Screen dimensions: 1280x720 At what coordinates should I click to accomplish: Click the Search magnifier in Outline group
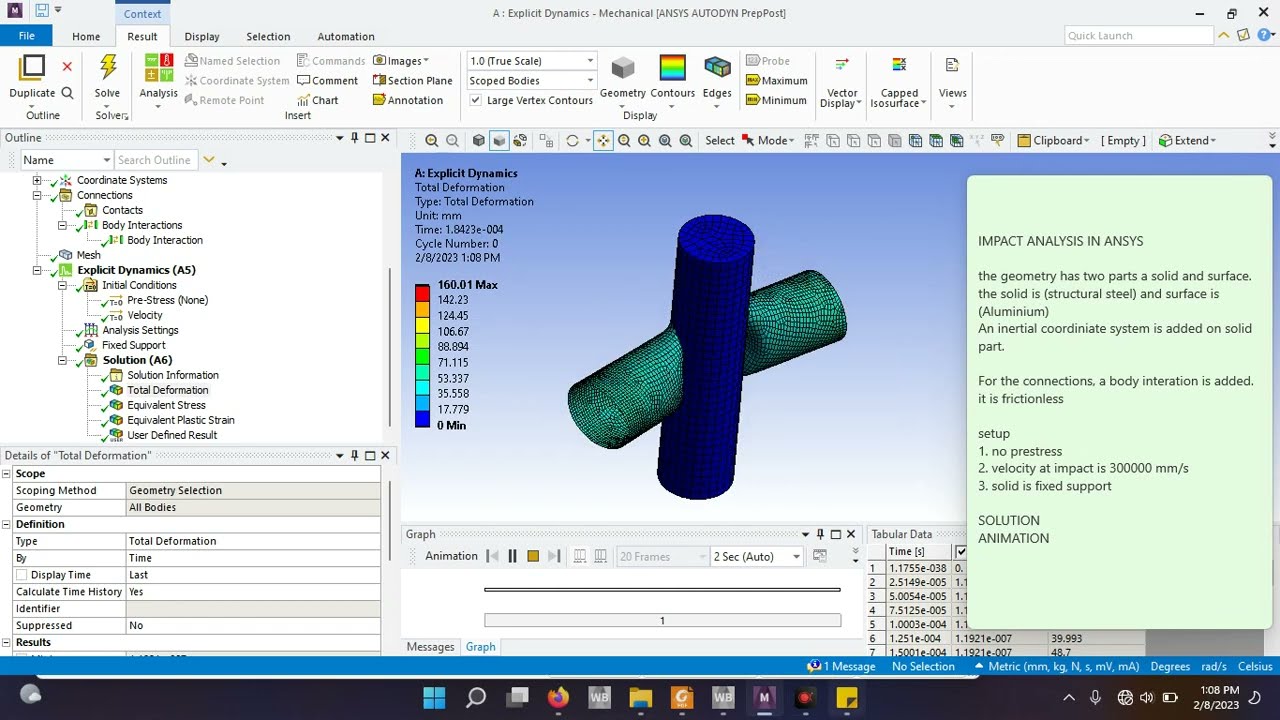67,93
